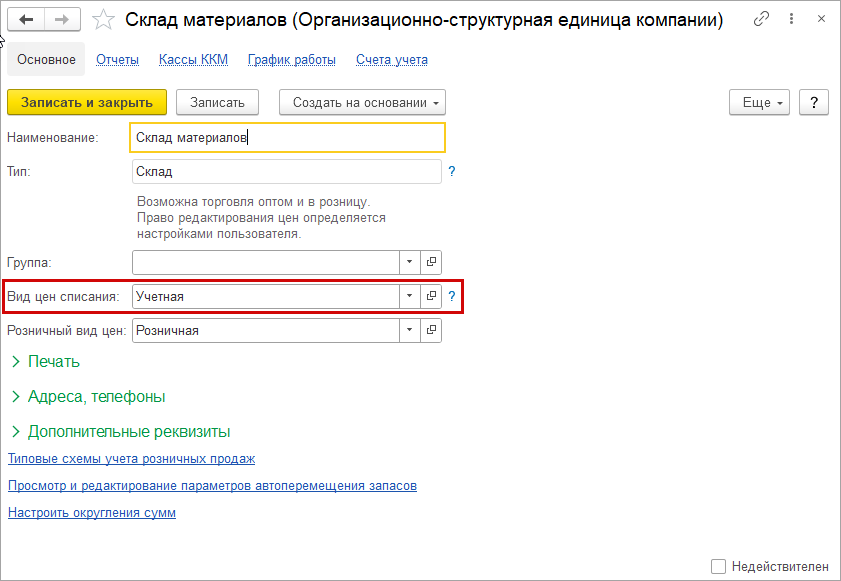This screenshot has height=581, width=841.
Task: Open the Розничный вид цен dropdown
Action: (x=409, y=330)
